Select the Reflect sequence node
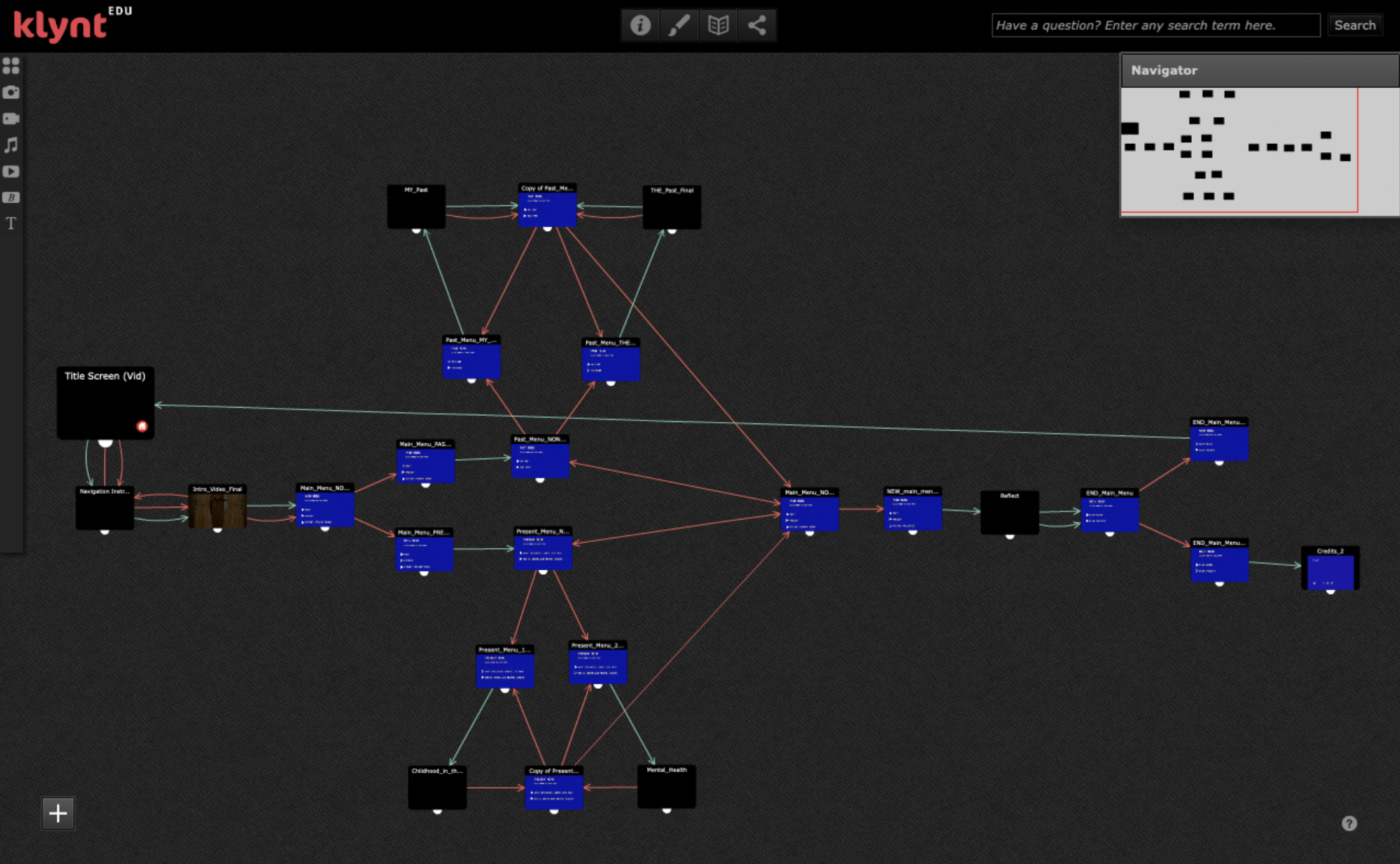This screenshot has width=1400, height=864. click(x=1010, y=513)
